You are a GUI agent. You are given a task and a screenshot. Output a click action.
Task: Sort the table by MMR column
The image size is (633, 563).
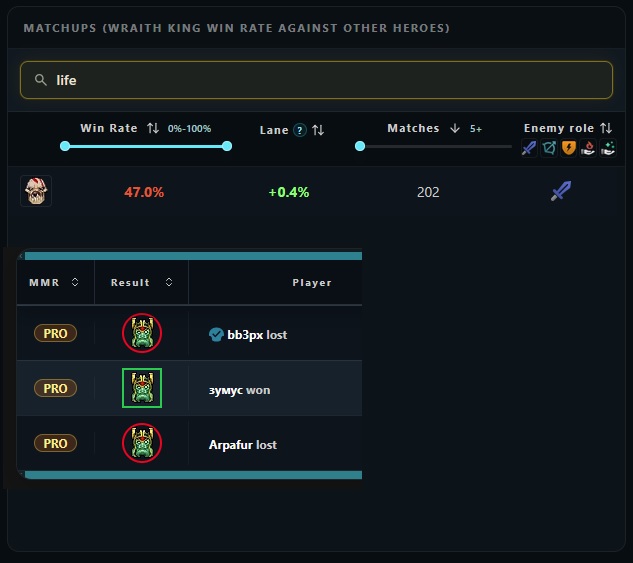click(x=54, y=283)
